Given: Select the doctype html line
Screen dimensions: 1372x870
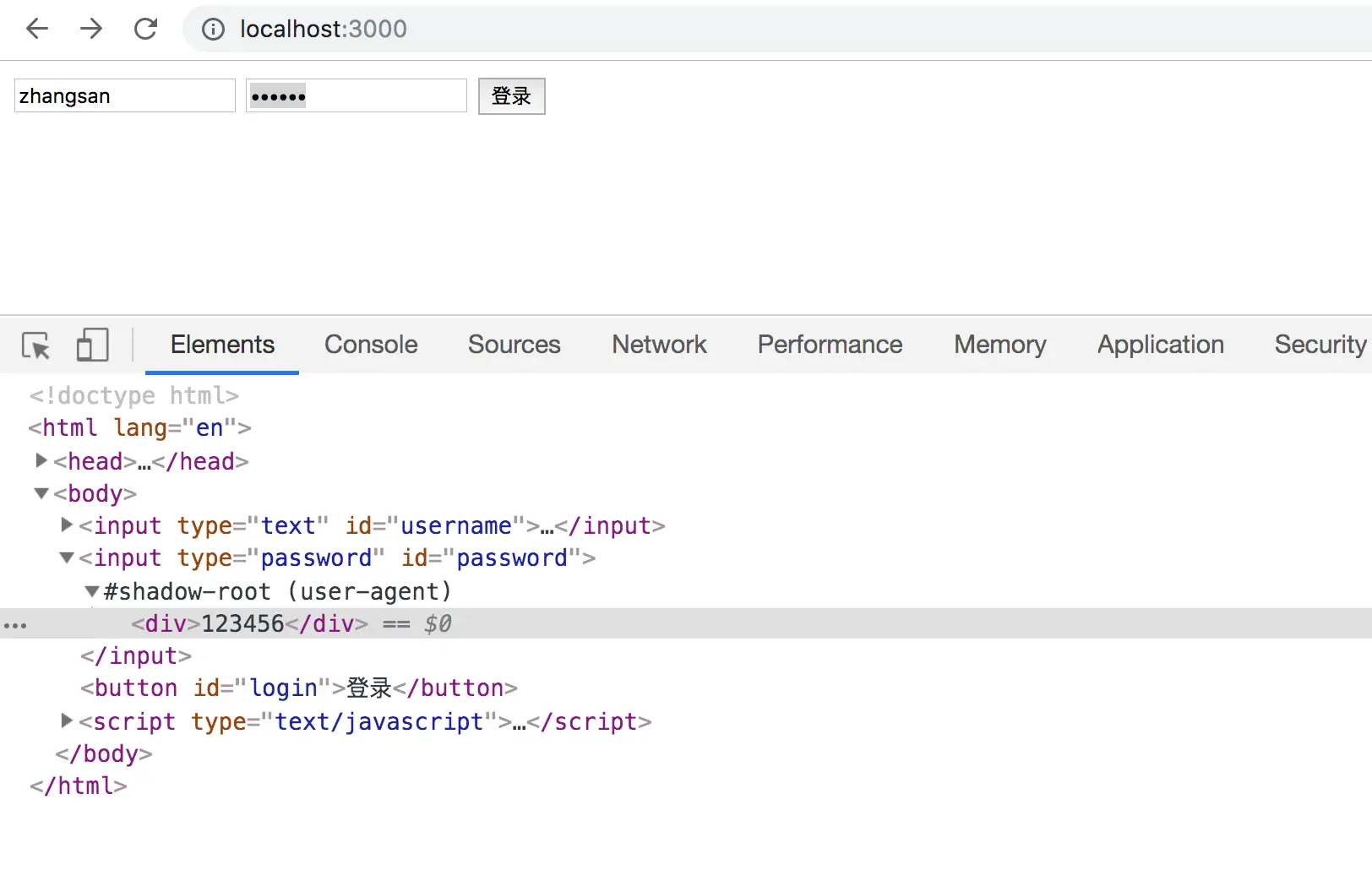Looking at the screenshot, I should (134, 395).
